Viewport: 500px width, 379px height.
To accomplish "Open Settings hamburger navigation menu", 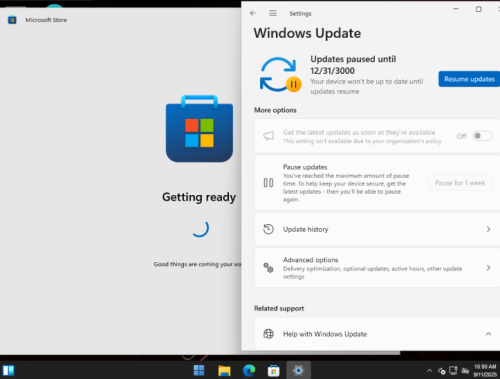I will point(273,13).
